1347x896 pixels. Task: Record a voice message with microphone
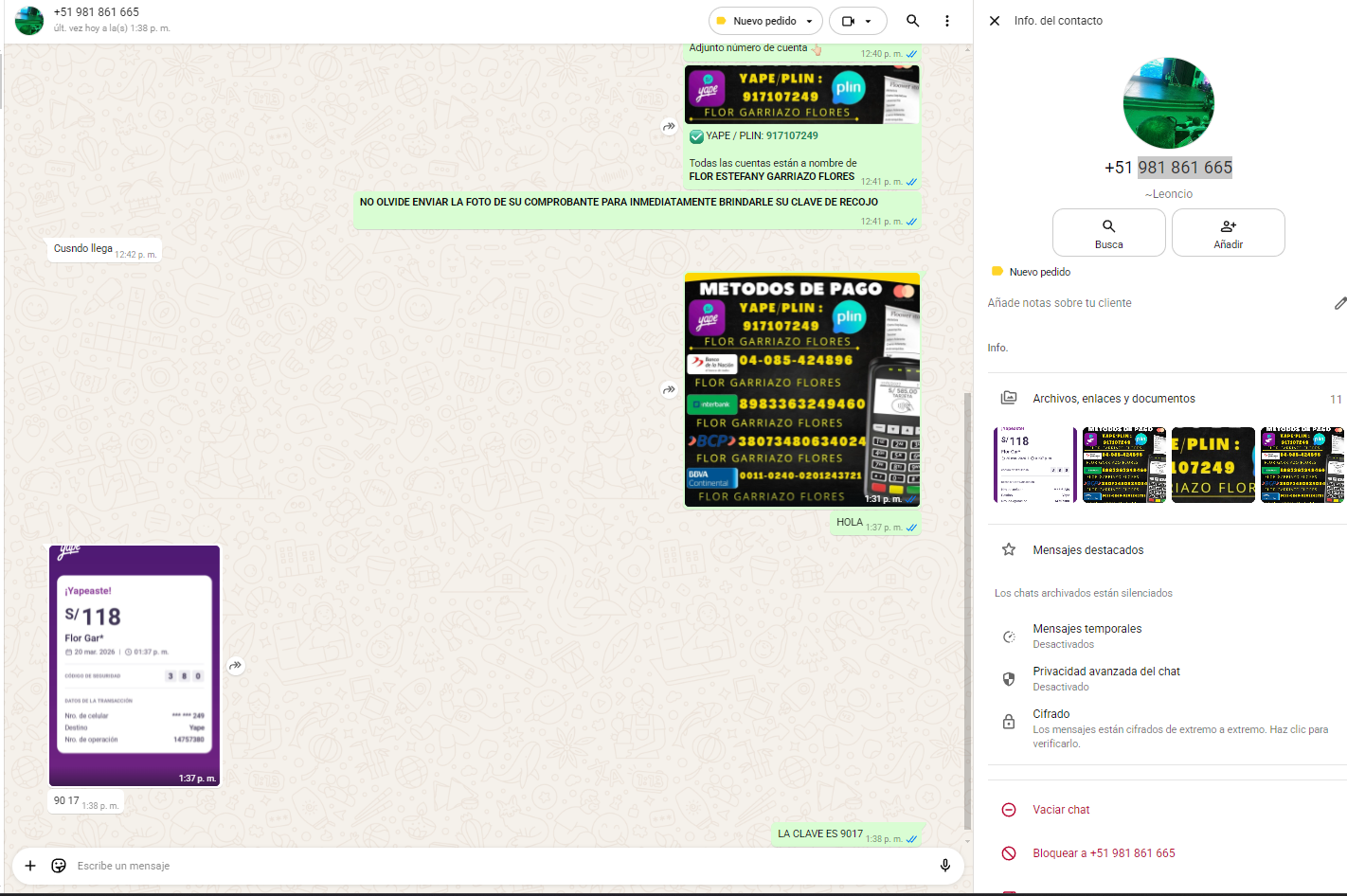click(944, 866)
